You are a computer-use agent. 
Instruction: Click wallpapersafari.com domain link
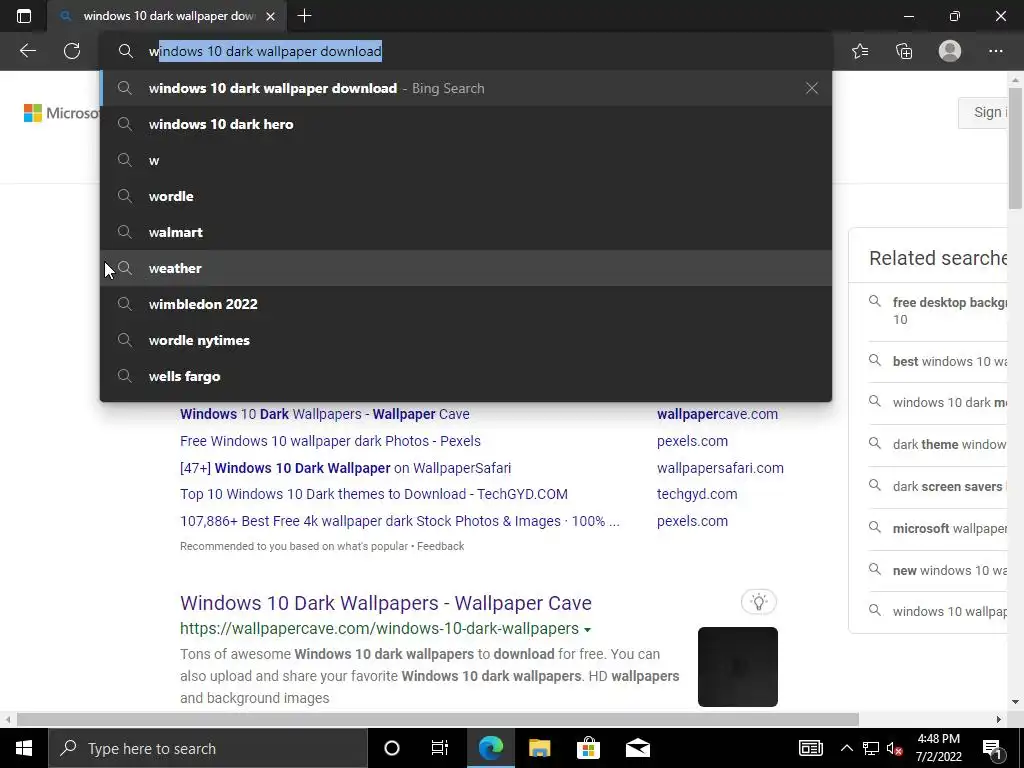720,468
